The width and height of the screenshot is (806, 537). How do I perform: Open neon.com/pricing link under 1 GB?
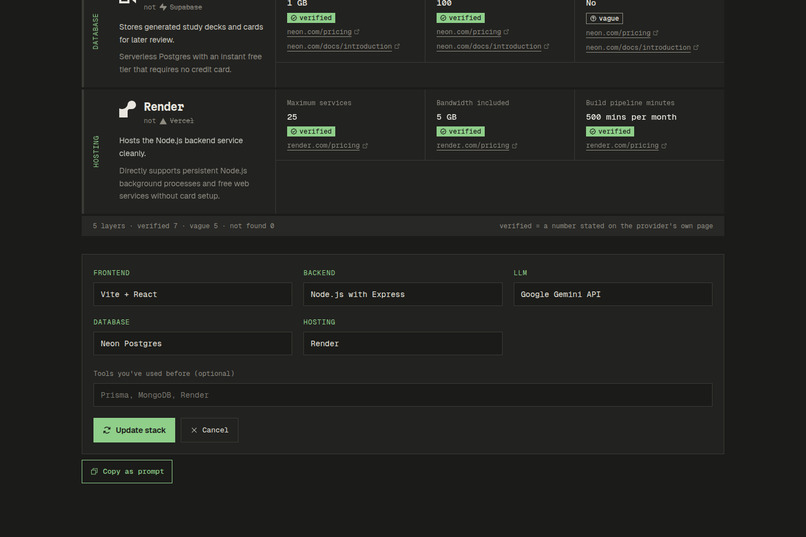[319, 32]
